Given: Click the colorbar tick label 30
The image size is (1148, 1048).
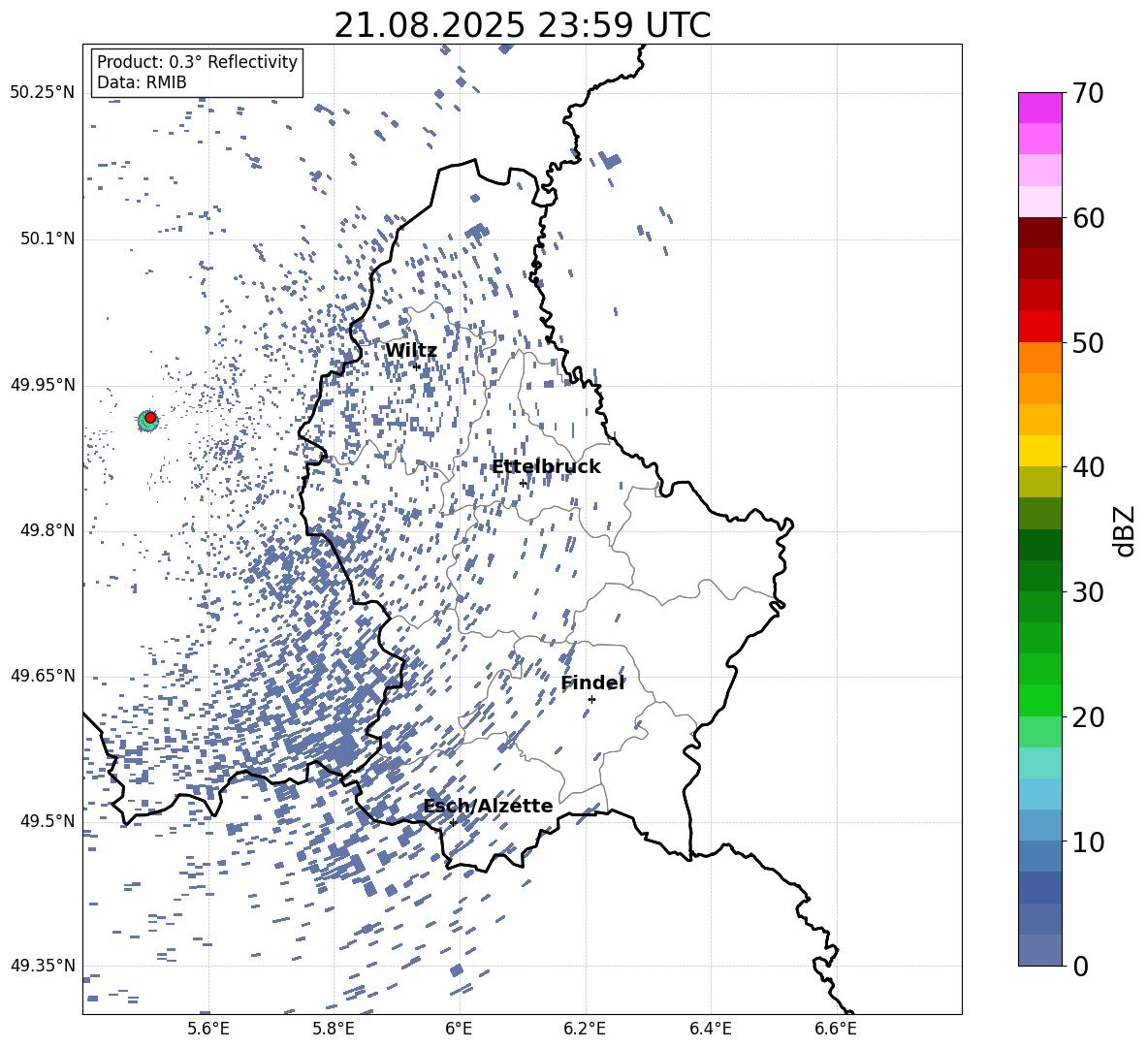Looking at the screenshot, I should click(1089, 592).
